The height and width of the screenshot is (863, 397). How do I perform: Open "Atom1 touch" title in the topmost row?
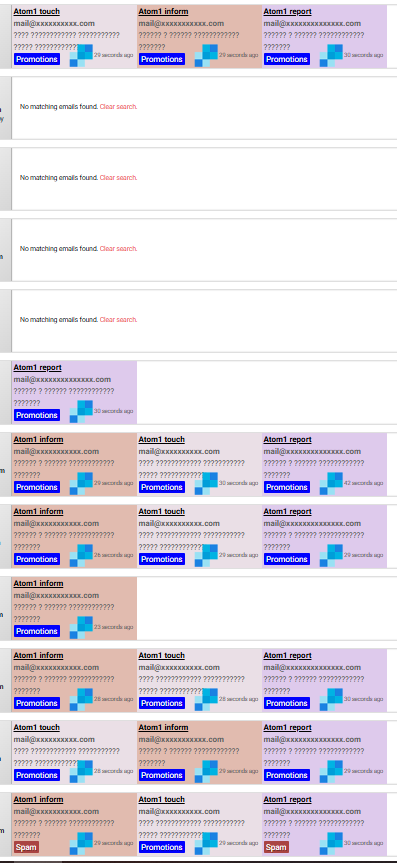pyautogui.click(x=37, y=12)
